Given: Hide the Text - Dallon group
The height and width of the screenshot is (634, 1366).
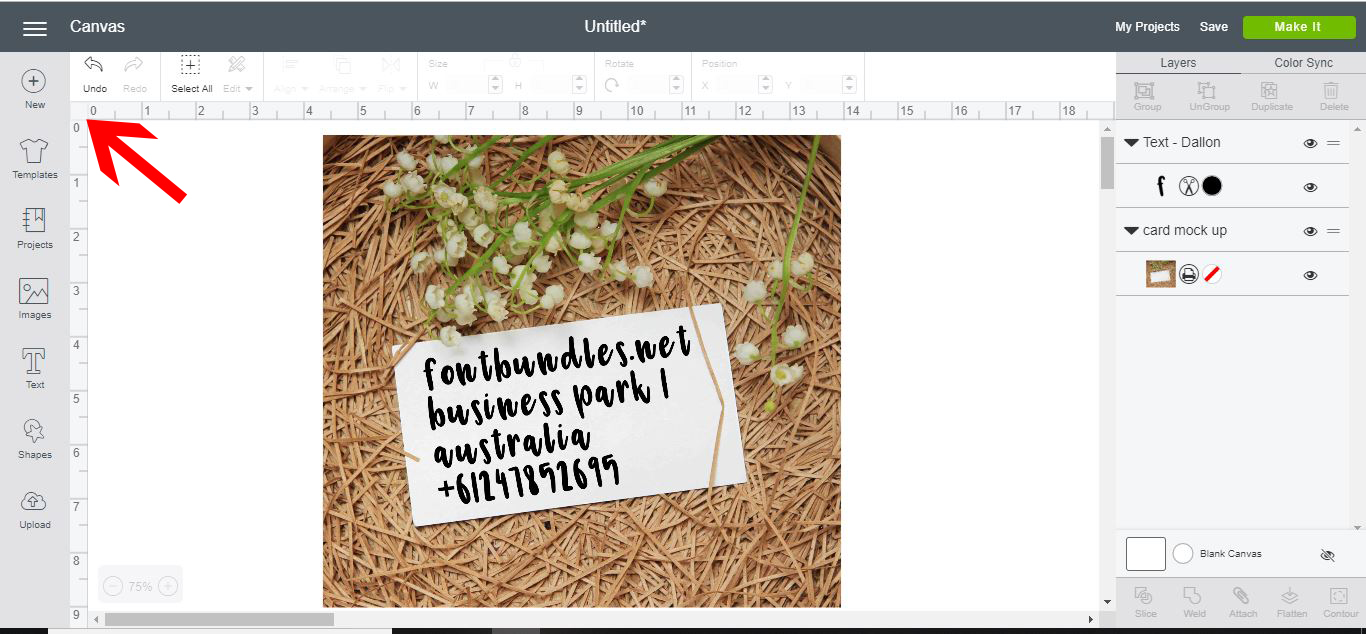Looking at the screenshot, I should click(1310, 143).
